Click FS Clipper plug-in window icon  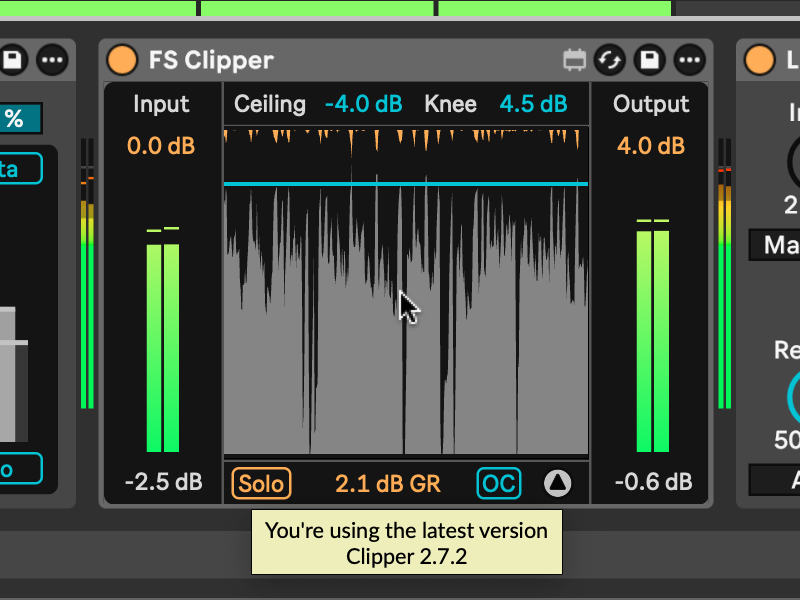point(574,60)
